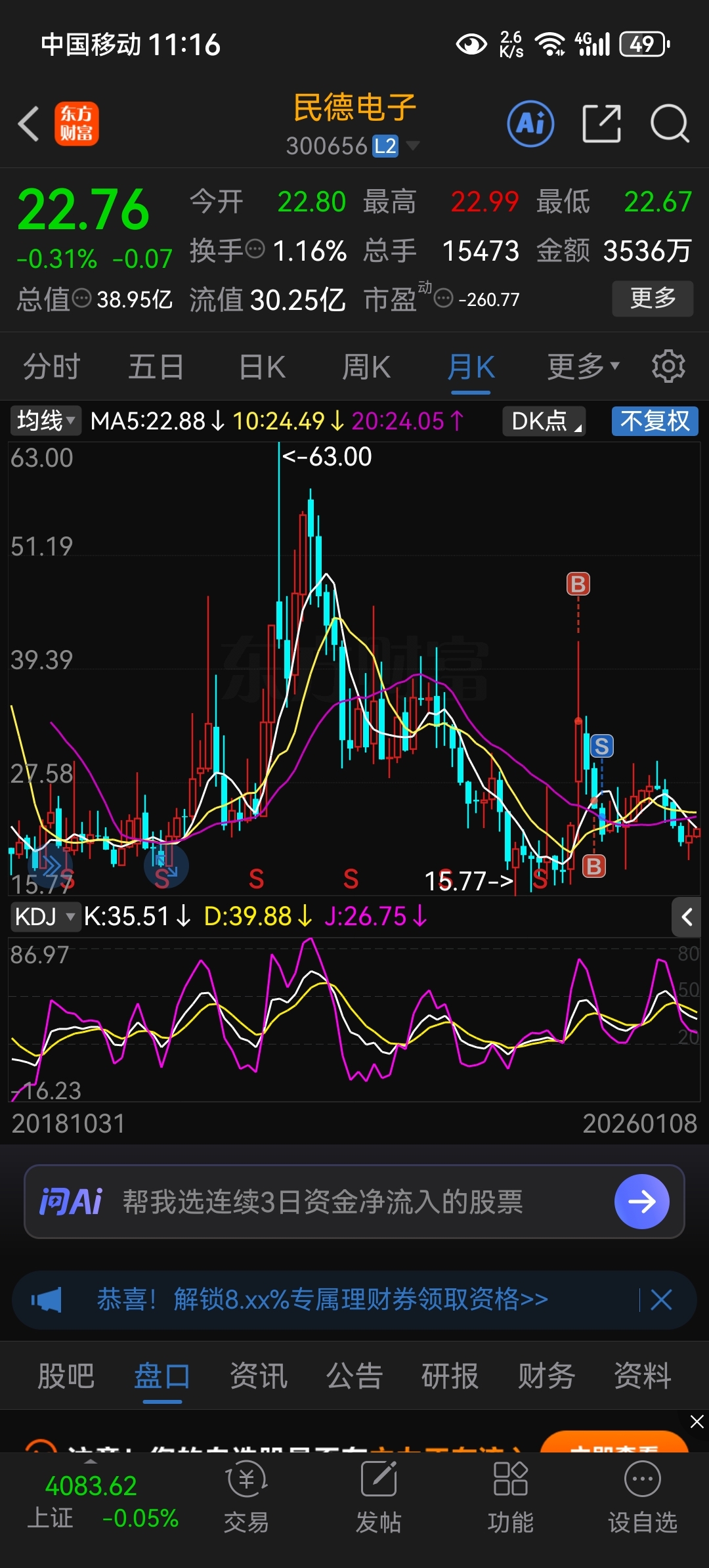
Task: Tap the 设自选 watchlist icon
Action: click(642, 1498)
